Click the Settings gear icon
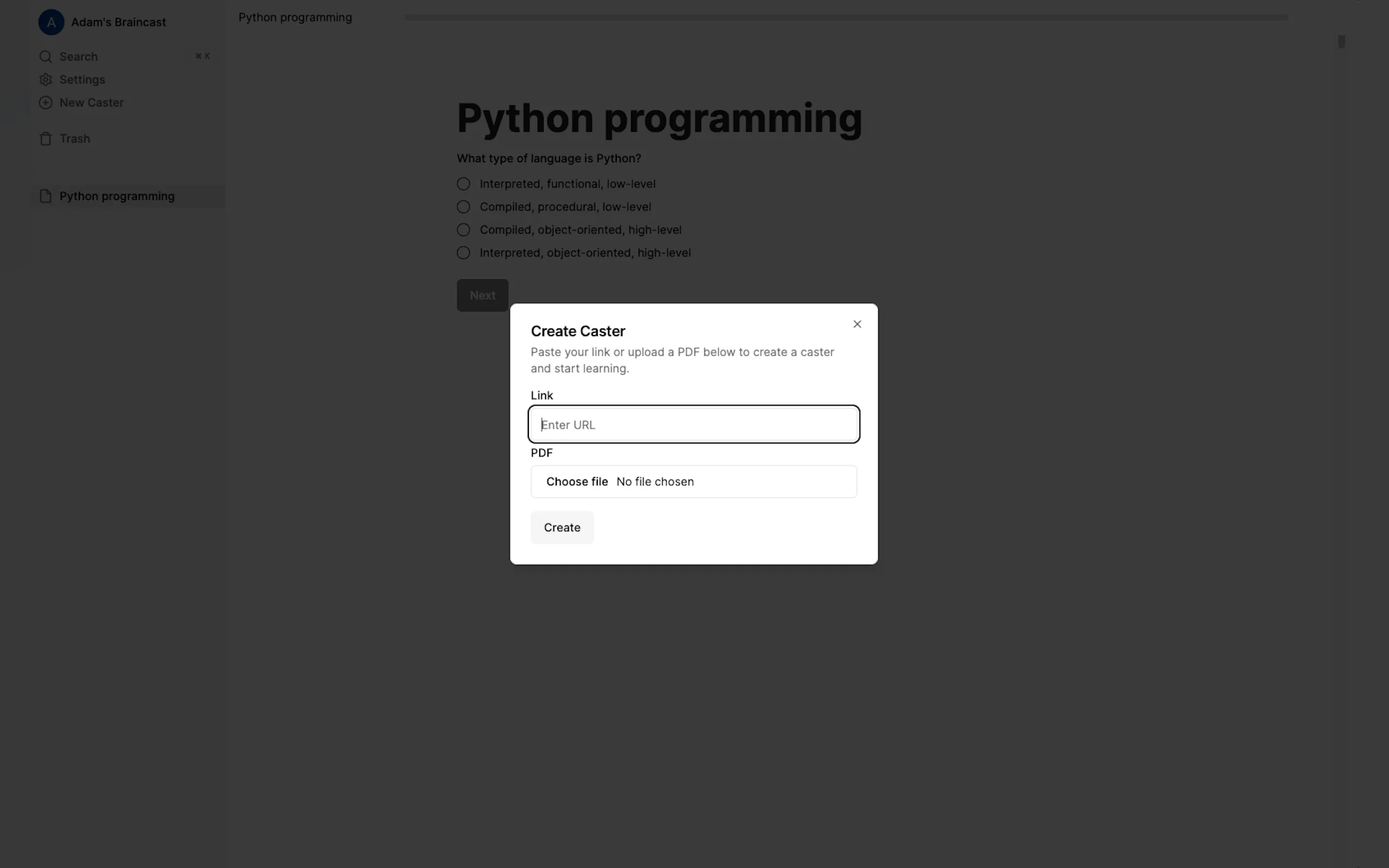This screenshot has height=868, width=1389. 45,80
